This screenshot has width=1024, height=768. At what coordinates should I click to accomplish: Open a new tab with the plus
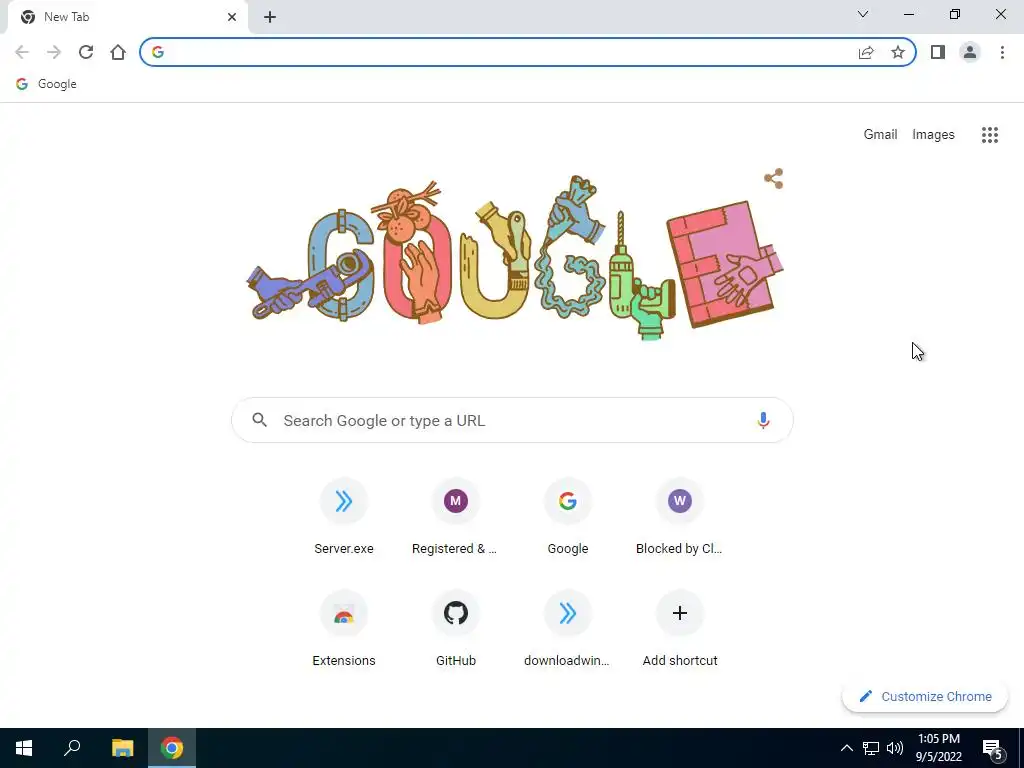point(270,17)
